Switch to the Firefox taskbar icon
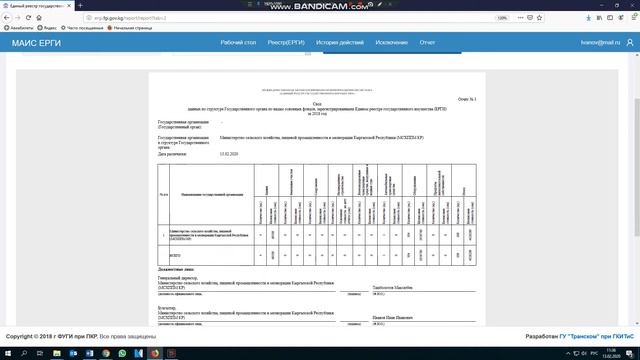The width and height of the screenshot is (640, 360). (155, 353)
